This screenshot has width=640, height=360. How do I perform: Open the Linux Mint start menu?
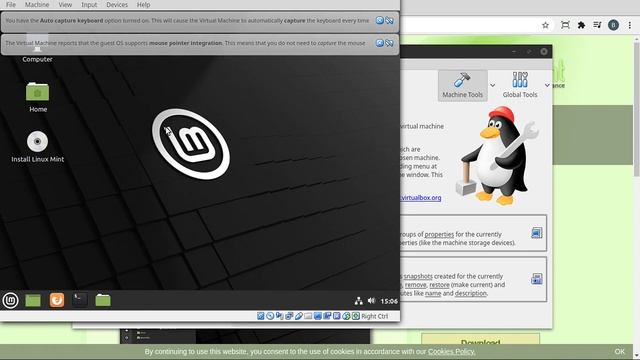10,301
